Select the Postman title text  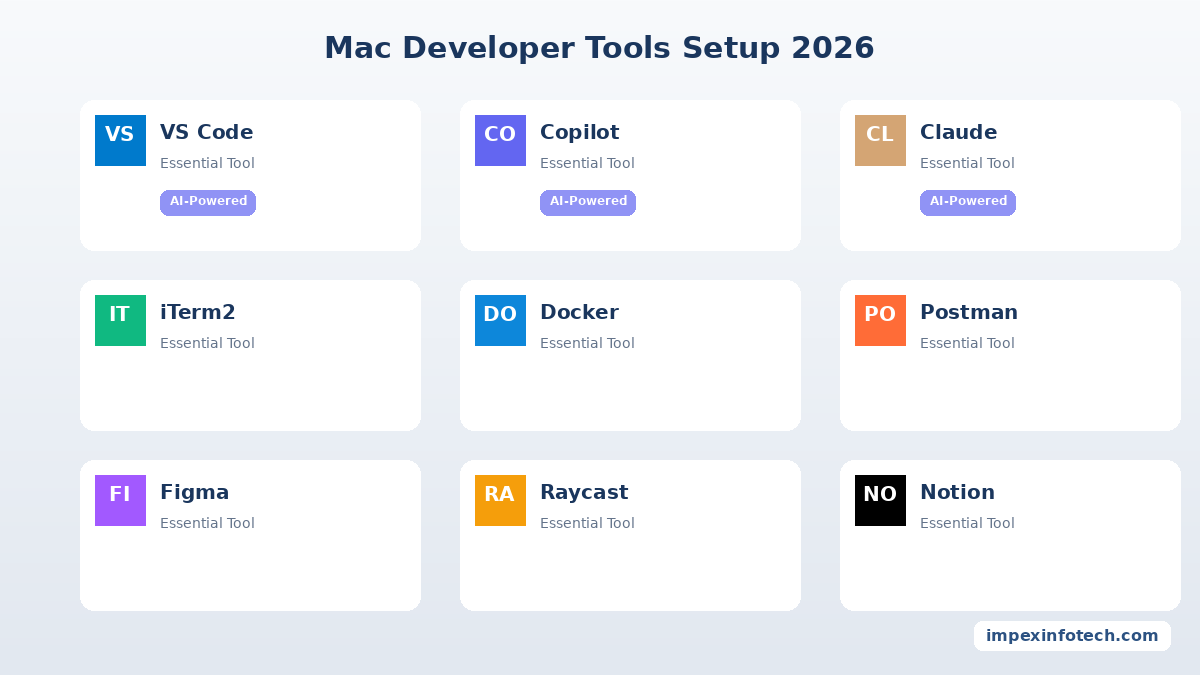(x=969, y=312)
